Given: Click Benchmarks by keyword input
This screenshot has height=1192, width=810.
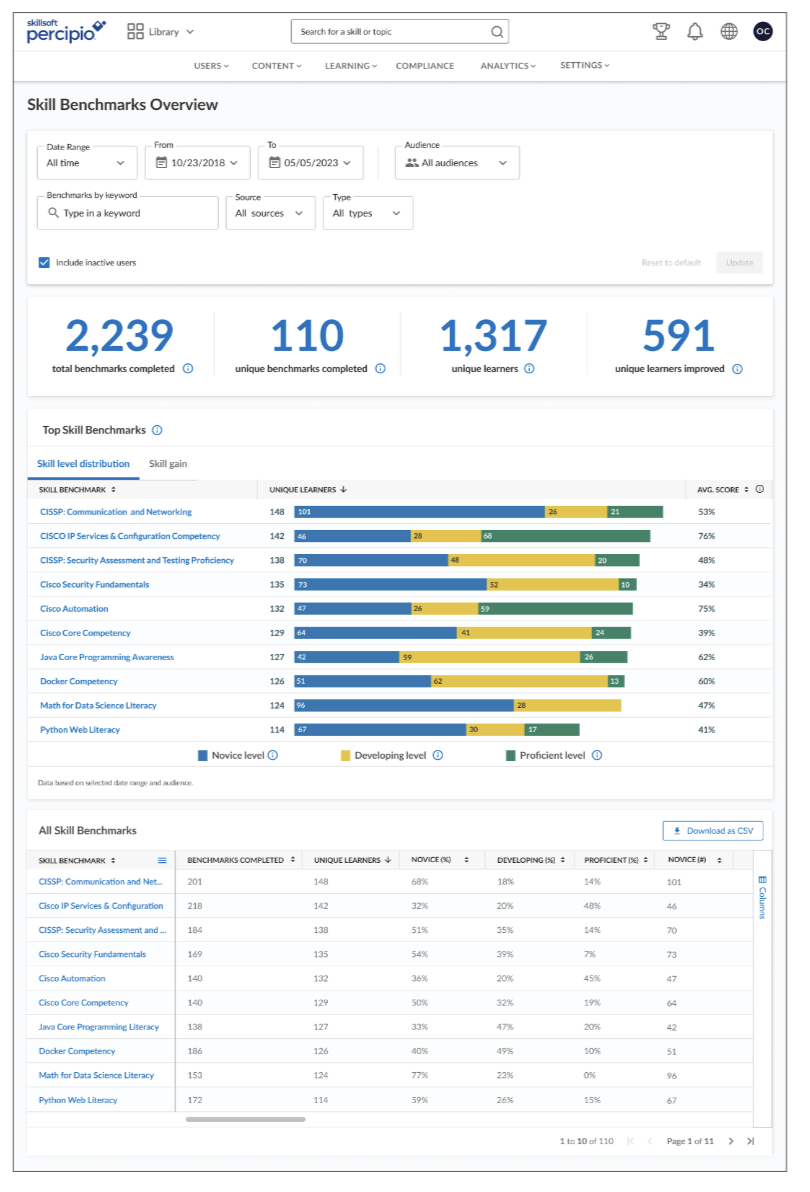Looking at the screenshot, I should 128,213.
